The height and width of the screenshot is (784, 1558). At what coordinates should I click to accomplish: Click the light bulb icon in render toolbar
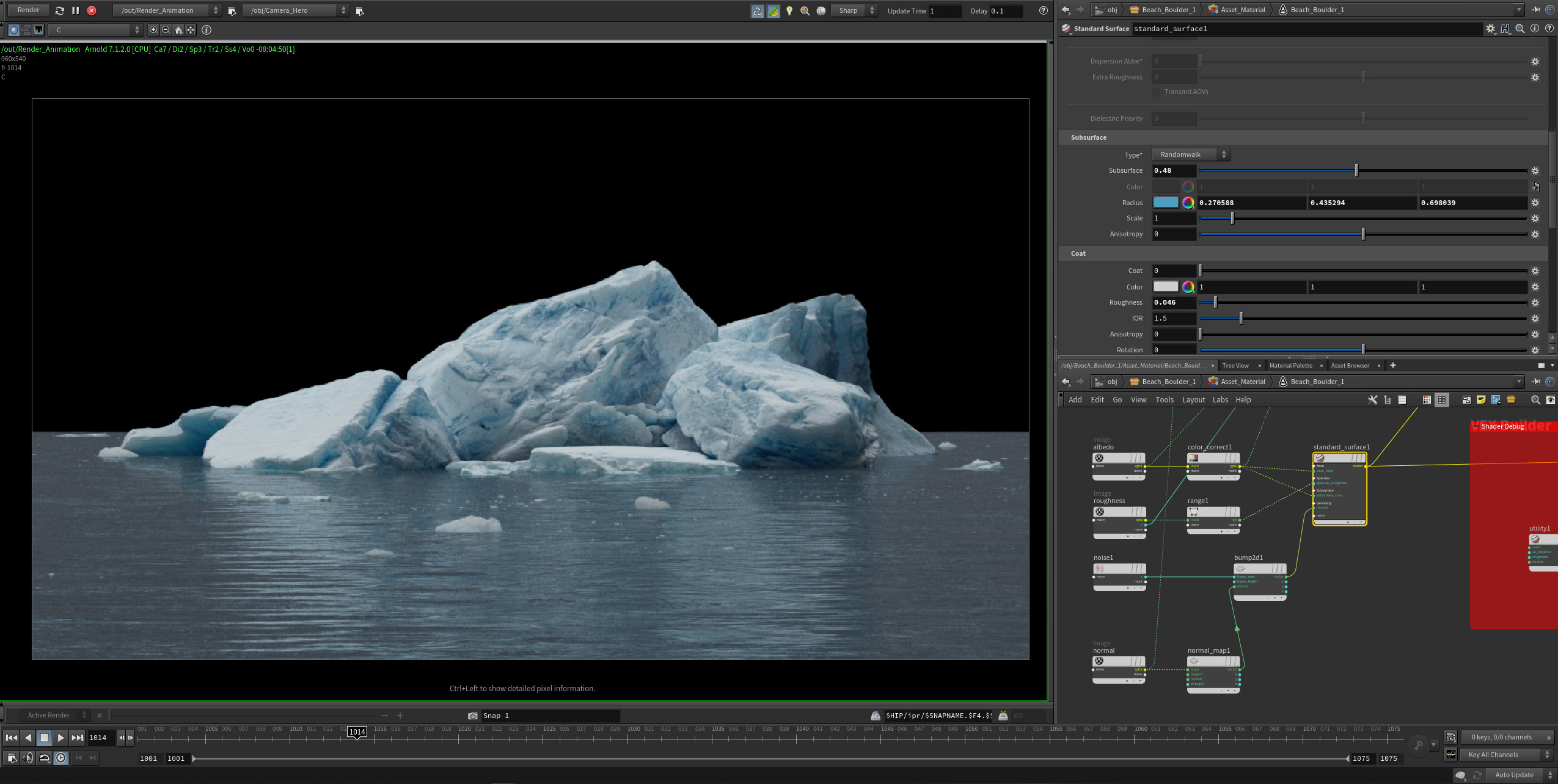click(789, 10)
